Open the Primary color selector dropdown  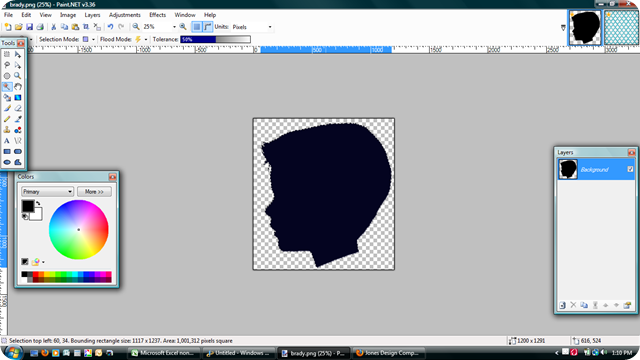point(47,192)
